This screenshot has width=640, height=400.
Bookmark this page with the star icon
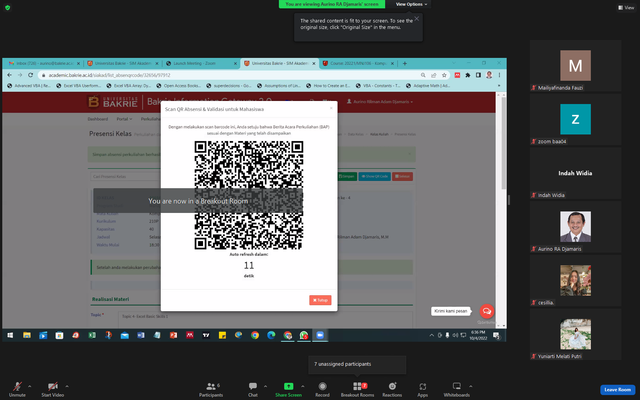[444, 75]
